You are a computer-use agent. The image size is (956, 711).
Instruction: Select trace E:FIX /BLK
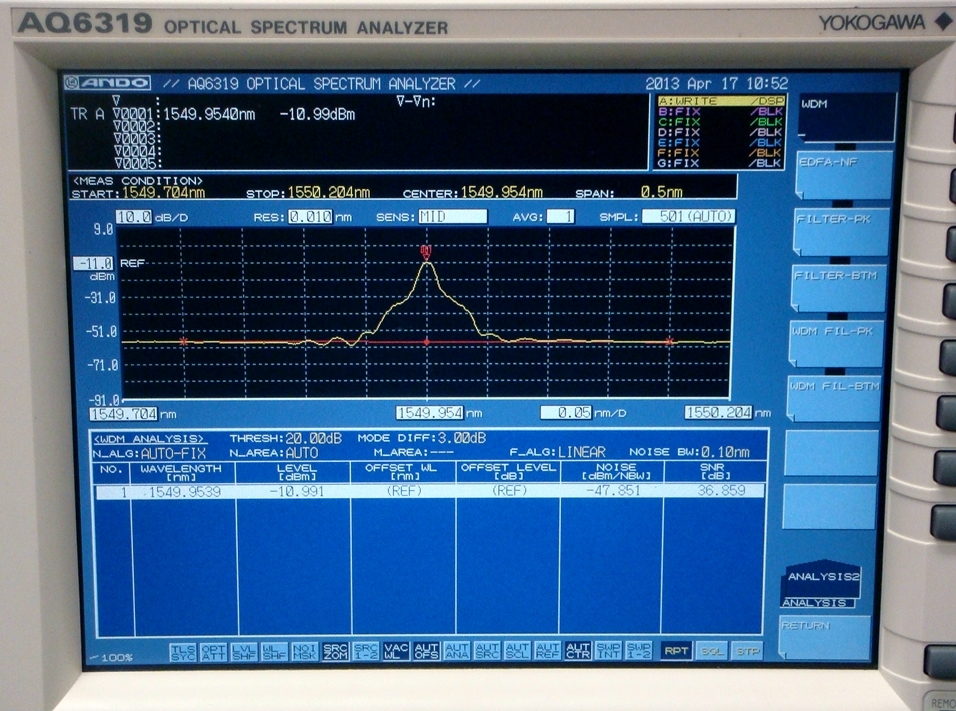(x=720, y=143)
